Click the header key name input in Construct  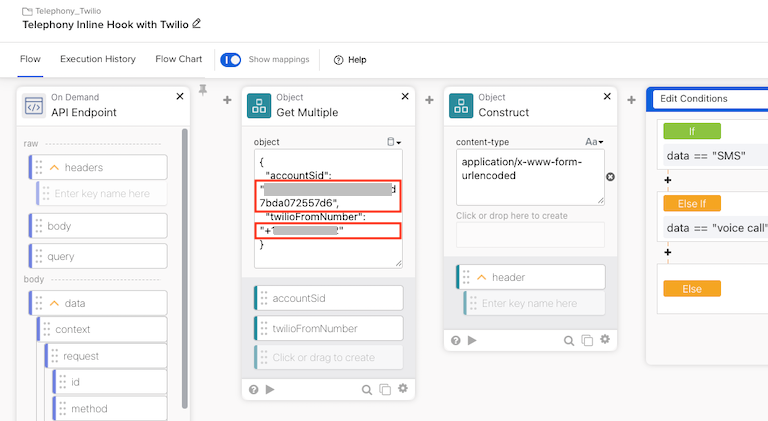pos(538,303)
